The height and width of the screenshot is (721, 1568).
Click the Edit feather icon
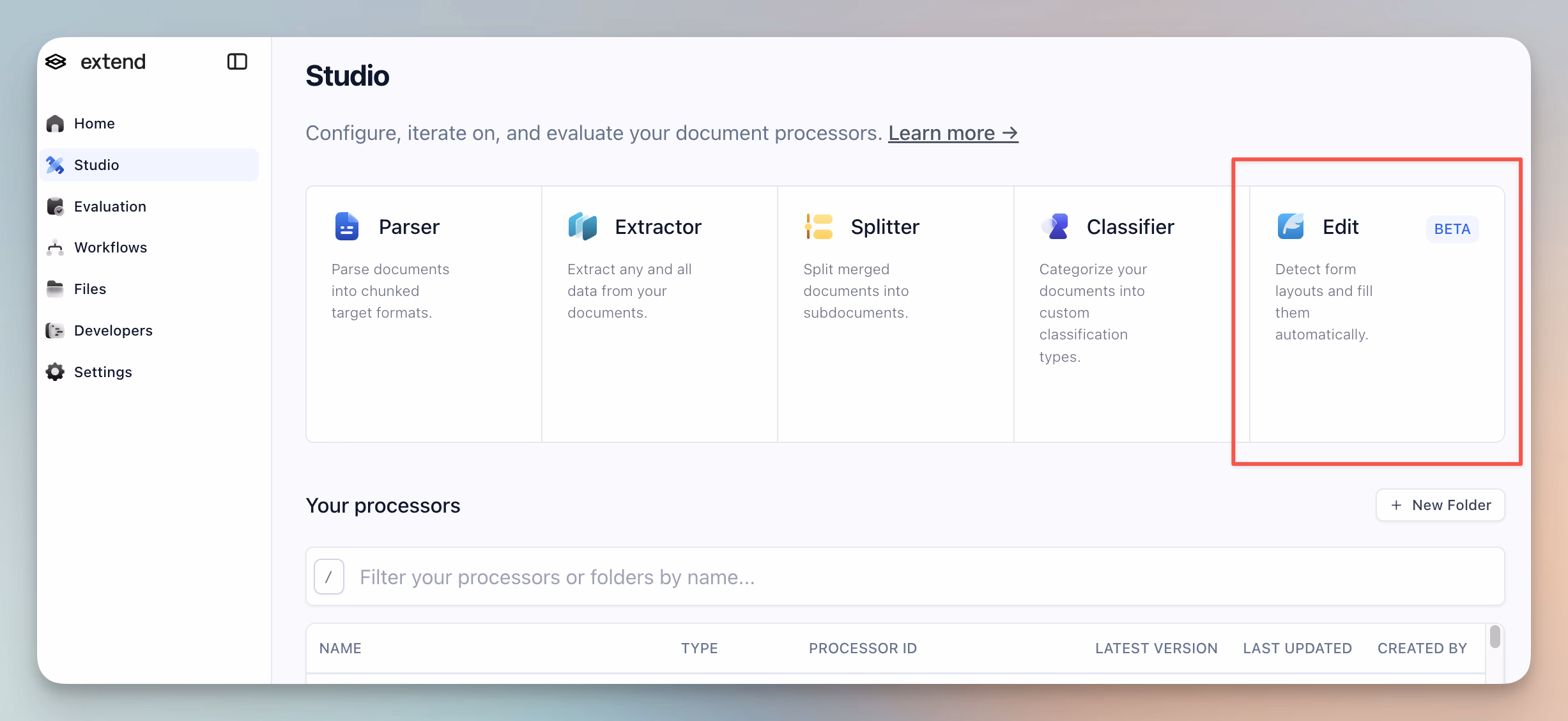pyautogui.click(x=1290, y=226)
